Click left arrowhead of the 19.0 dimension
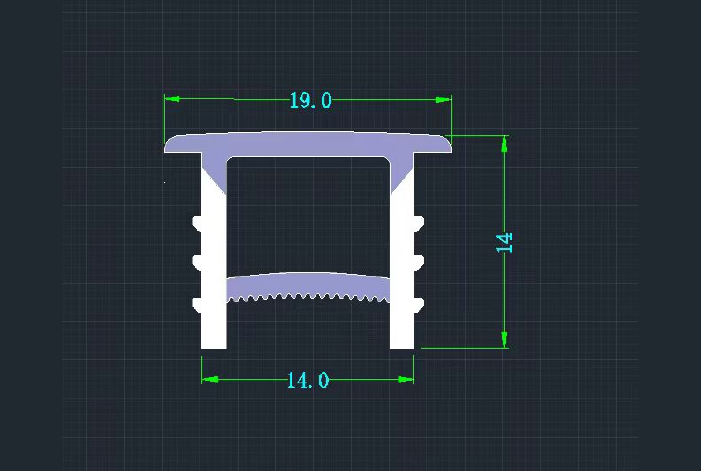 [171, 99]
